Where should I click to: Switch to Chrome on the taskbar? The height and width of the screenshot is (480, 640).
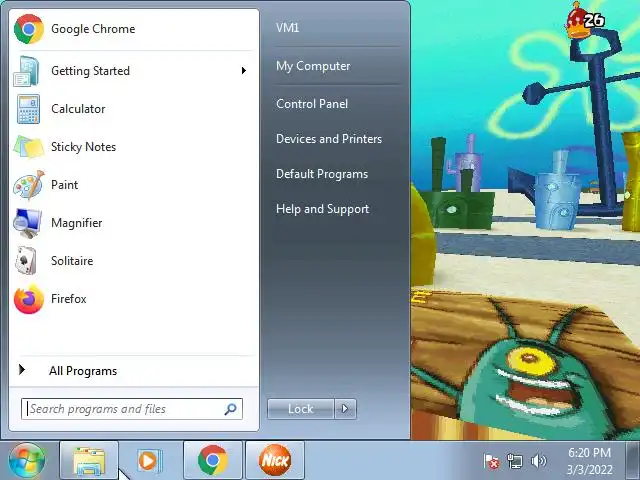(213, 460)
